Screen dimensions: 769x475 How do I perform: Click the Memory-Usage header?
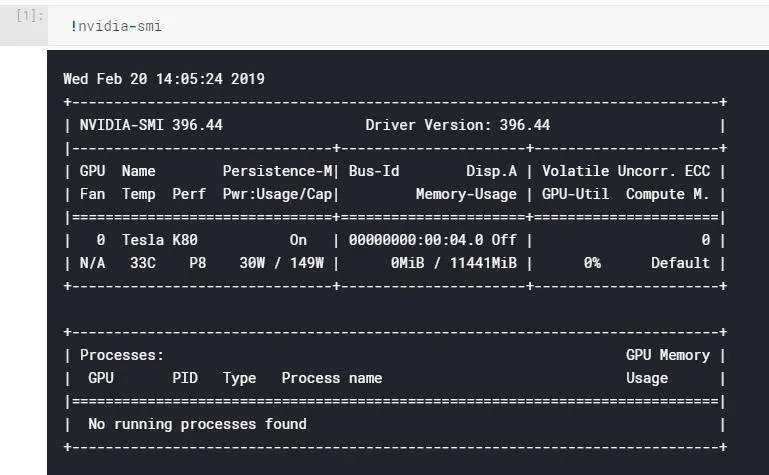click(x=466, y=194)
